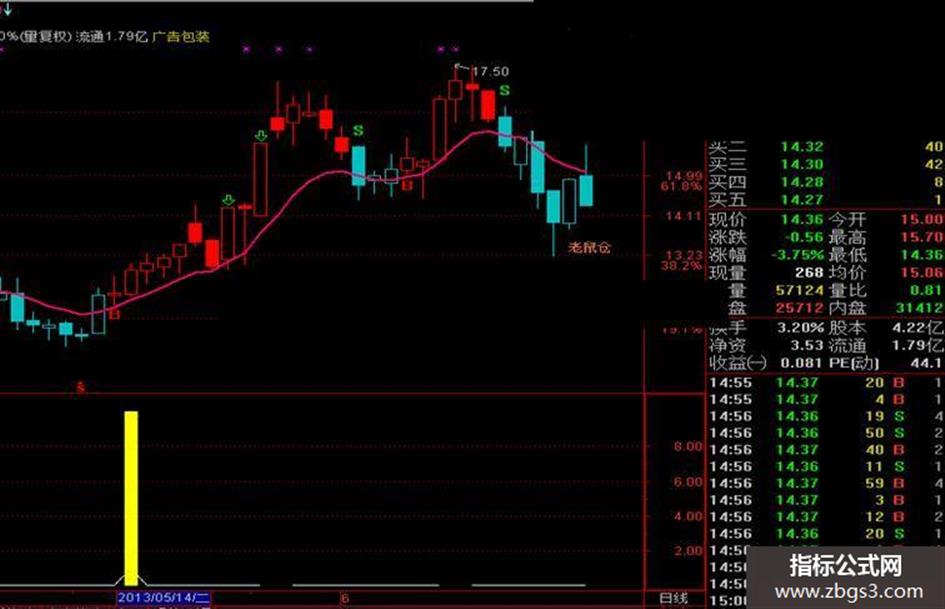The width and height of the screenshot is (945, 609).
Task: Click the total volume value 57124
Action: [x=800, y=290]
